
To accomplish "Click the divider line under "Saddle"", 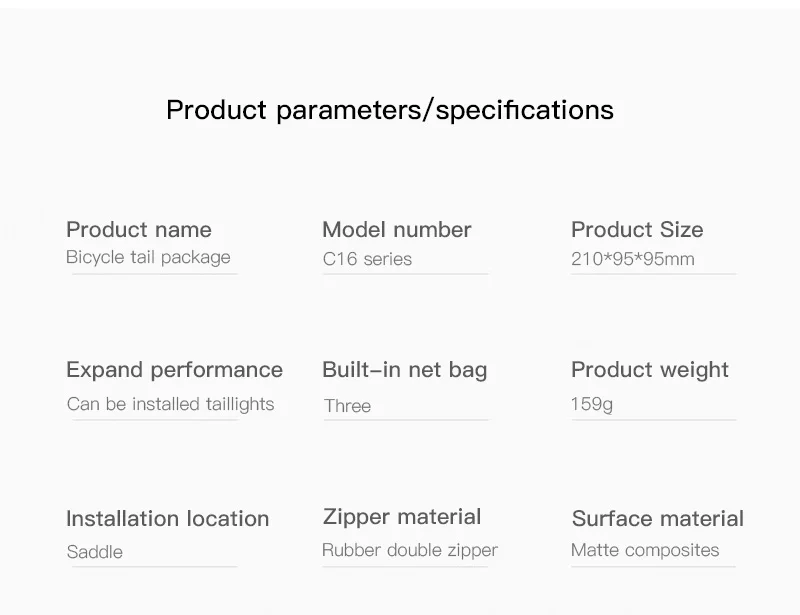I will (152, 567).
